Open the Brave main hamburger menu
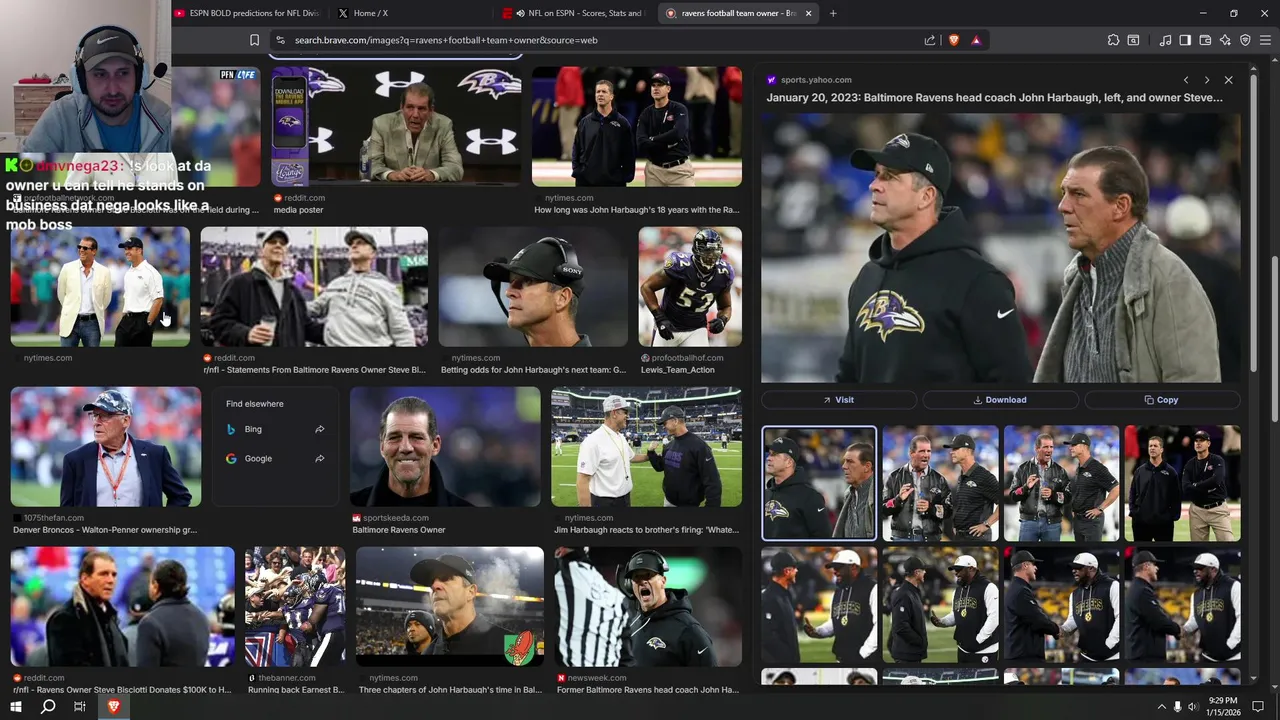 click(1265, 40)
